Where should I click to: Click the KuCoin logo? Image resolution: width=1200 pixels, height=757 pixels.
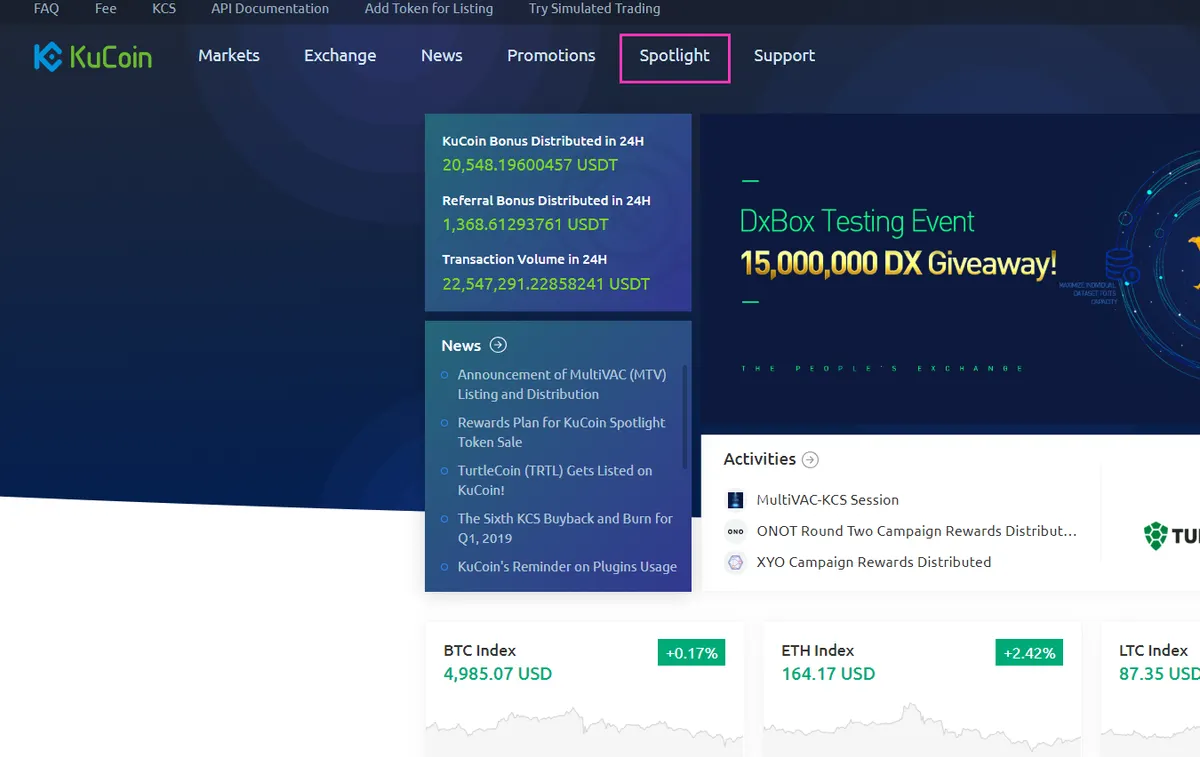93,57
